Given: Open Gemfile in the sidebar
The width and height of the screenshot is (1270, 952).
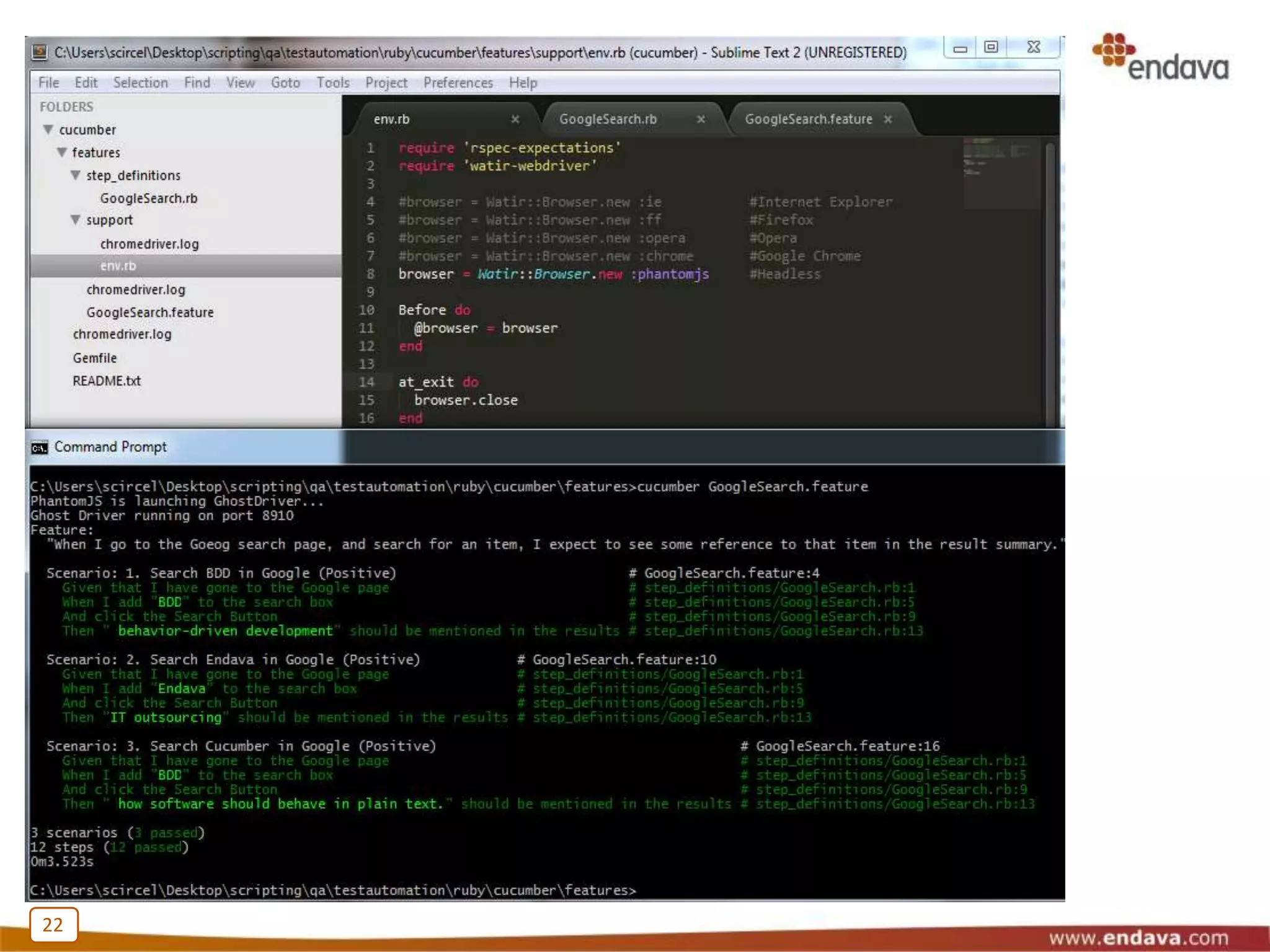Looking at the screenshot, I should [x=94, y=358].
